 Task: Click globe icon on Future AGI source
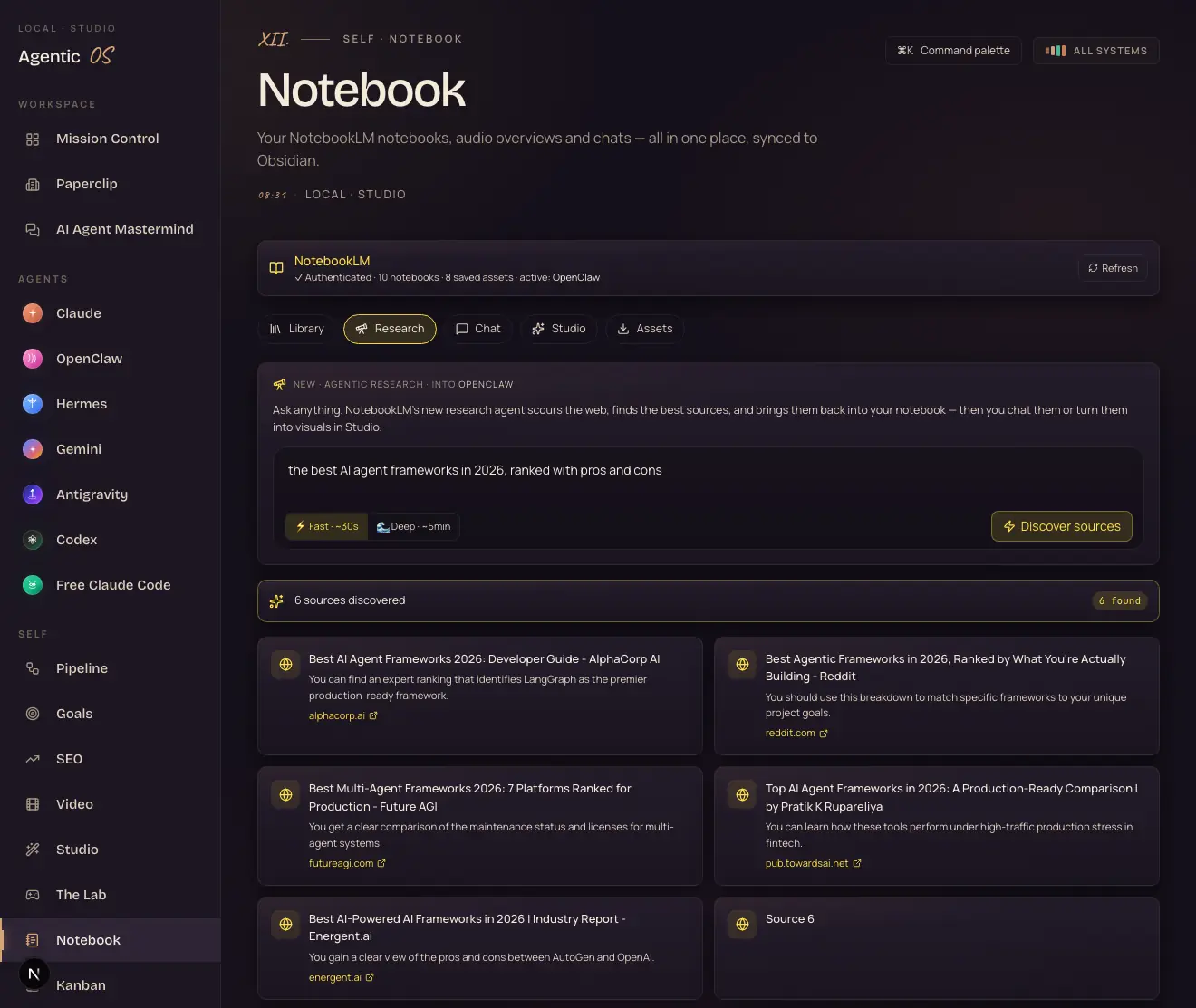pyautogui.click(x=285, y=795)
